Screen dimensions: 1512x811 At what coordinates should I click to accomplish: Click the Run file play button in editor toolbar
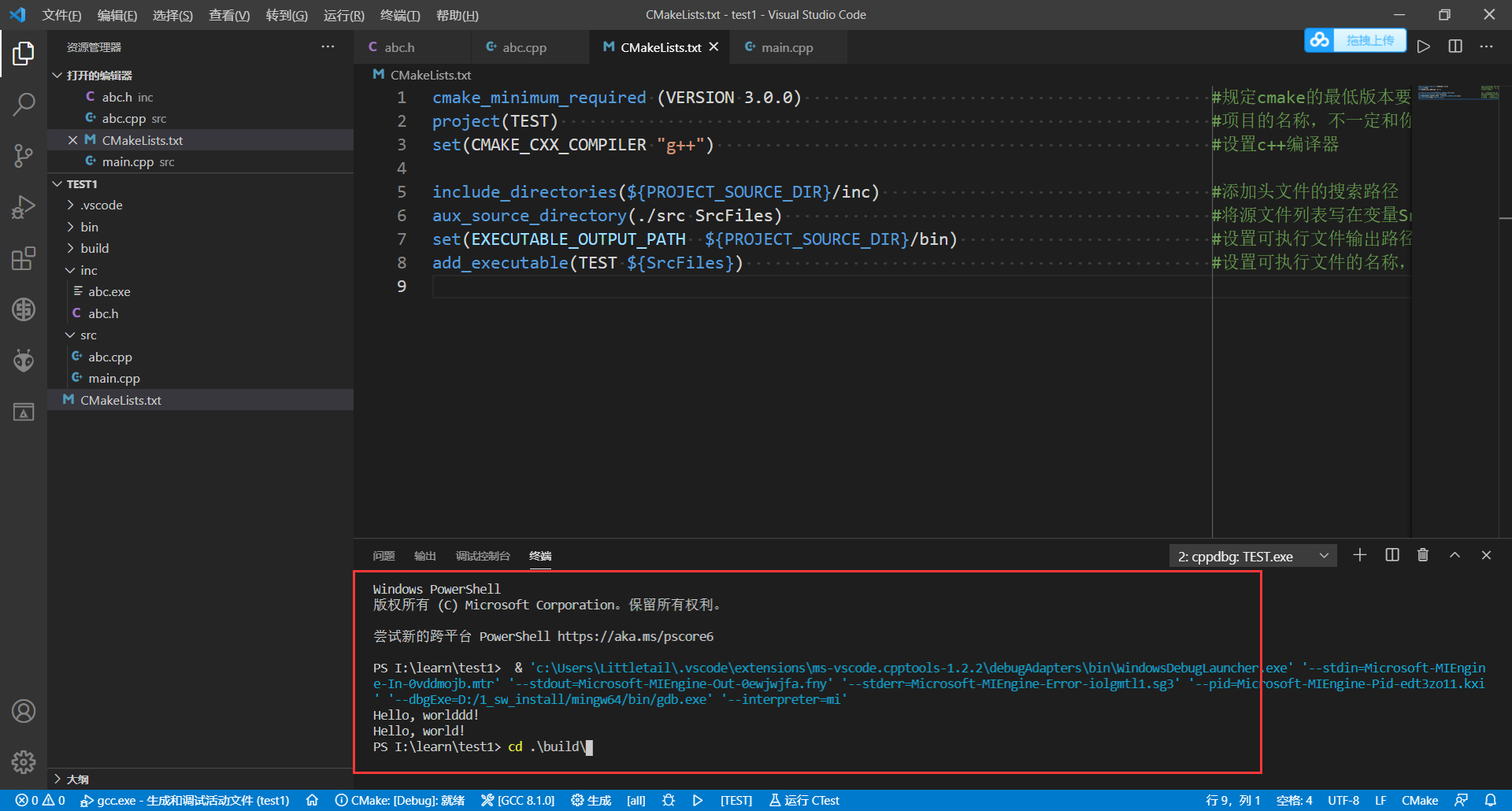[x=1423, y=46]
